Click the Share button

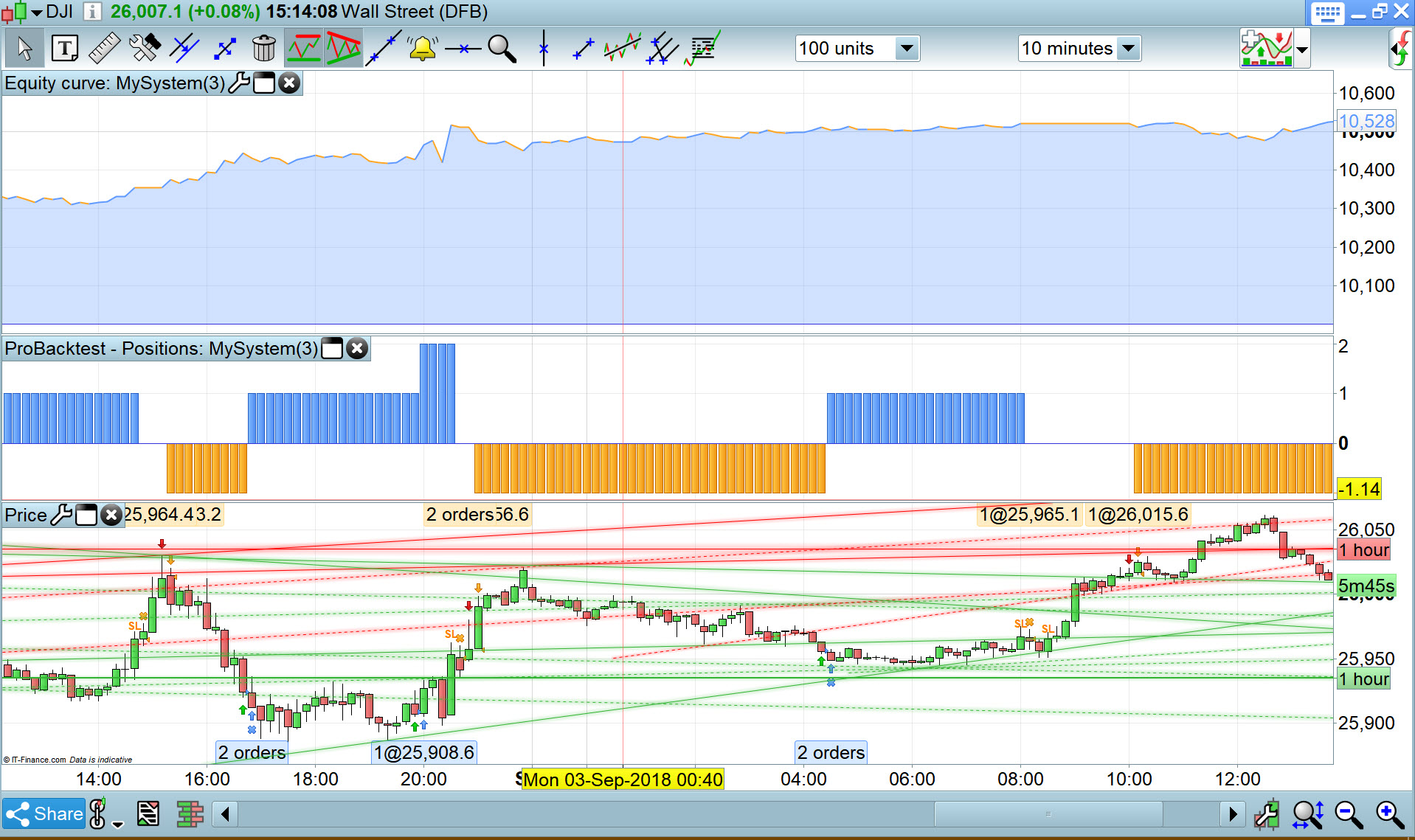(x=44, y=813)
